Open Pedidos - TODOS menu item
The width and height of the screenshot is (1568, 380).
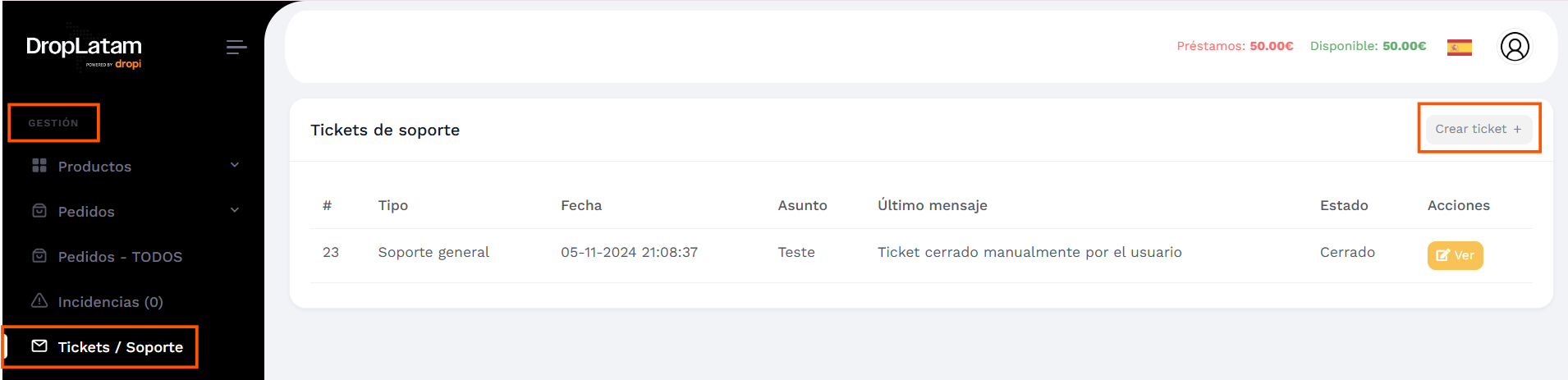coord(120,257)
